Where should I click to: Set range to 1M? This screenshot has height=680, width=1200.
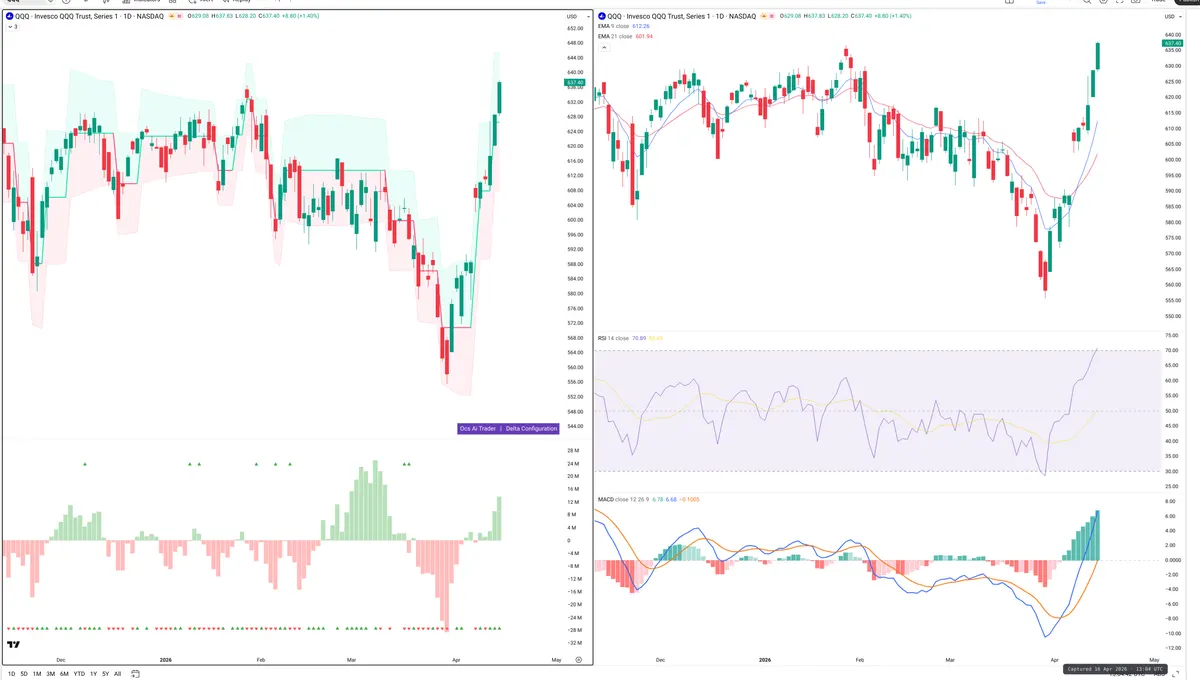click(37, 674)
